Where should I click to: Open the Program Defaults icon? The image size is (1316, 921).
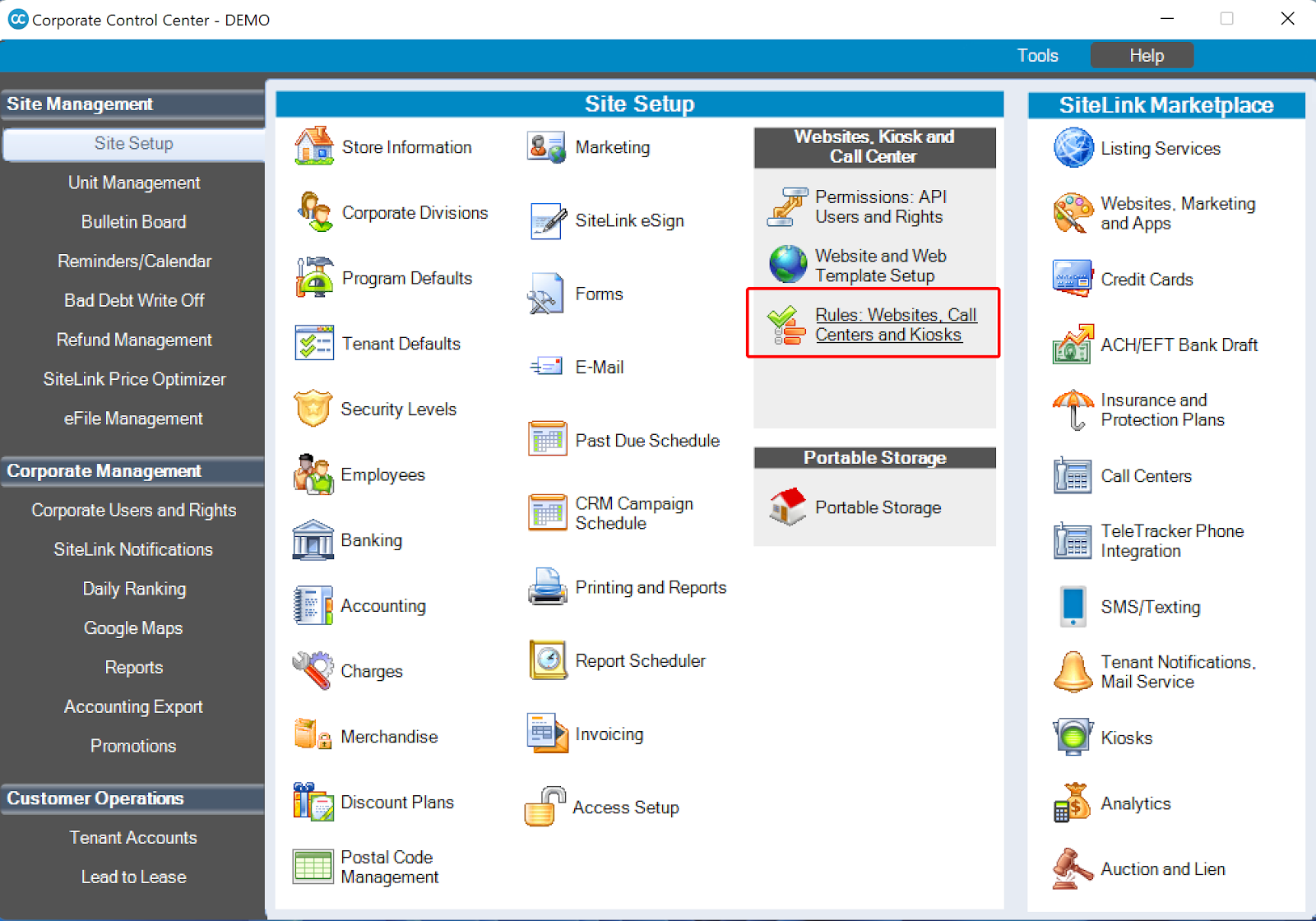click(x=313, y=277)
